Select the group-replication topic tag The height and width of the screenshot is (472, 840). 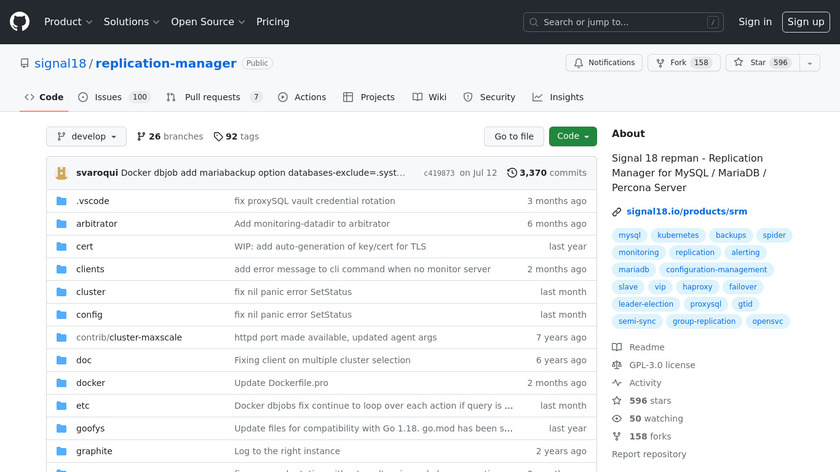(x=704, y=321)
